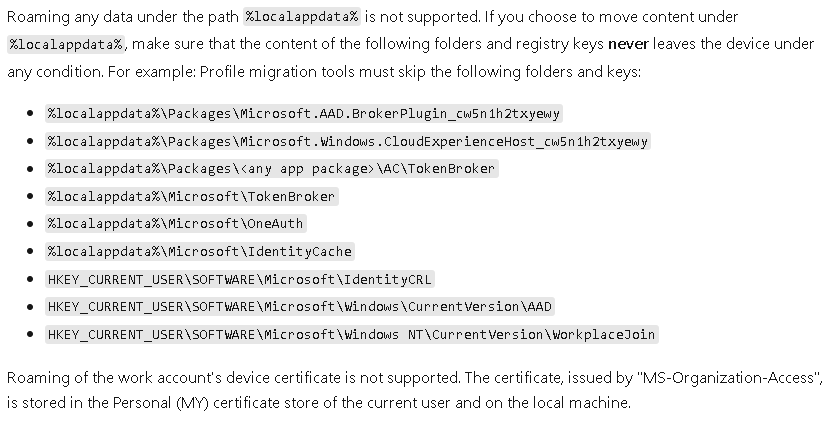
Task: Click the AC\TokenBroker package path
Action: coord(271,168)
